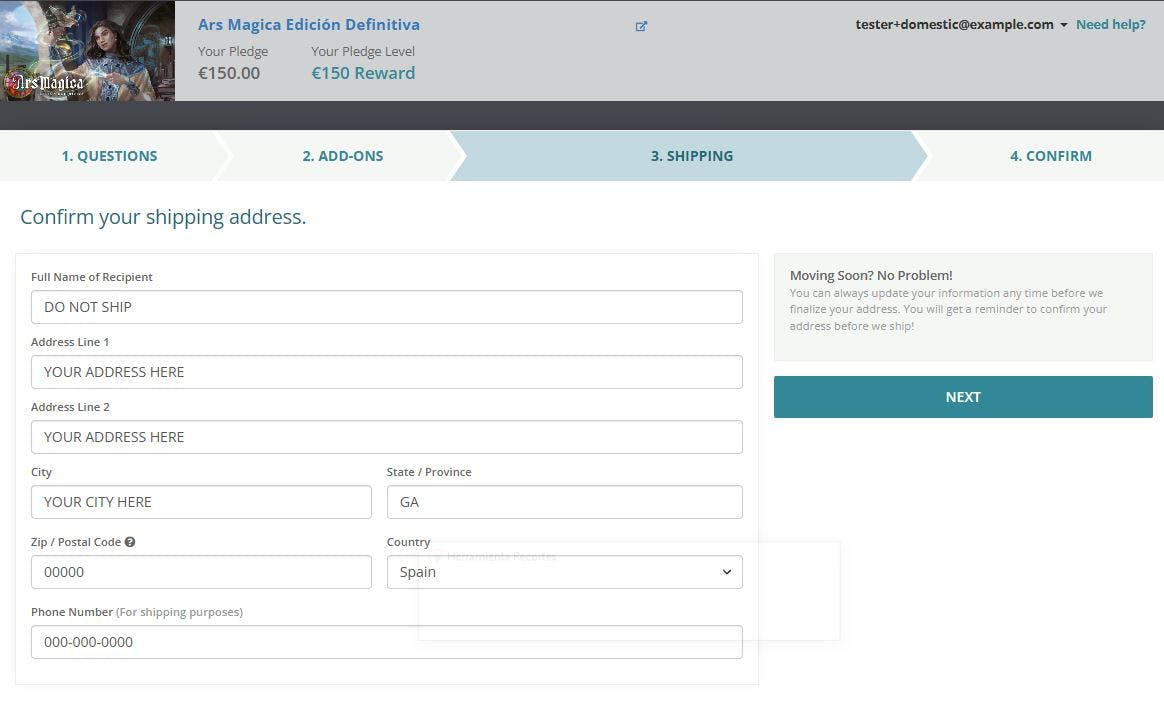Open the tester+domestic@example.com account dropdown
This screenshot has width=1164, height=711.
pos(961,25)
